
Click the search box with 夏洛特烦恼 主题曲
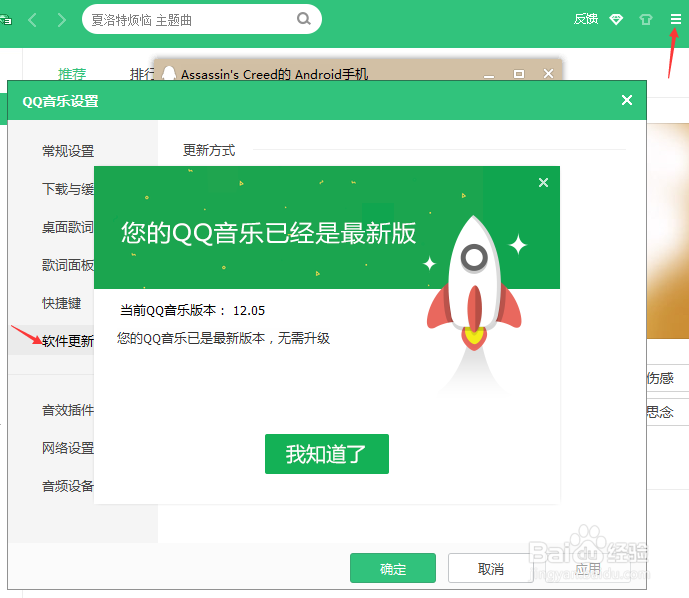202,19
